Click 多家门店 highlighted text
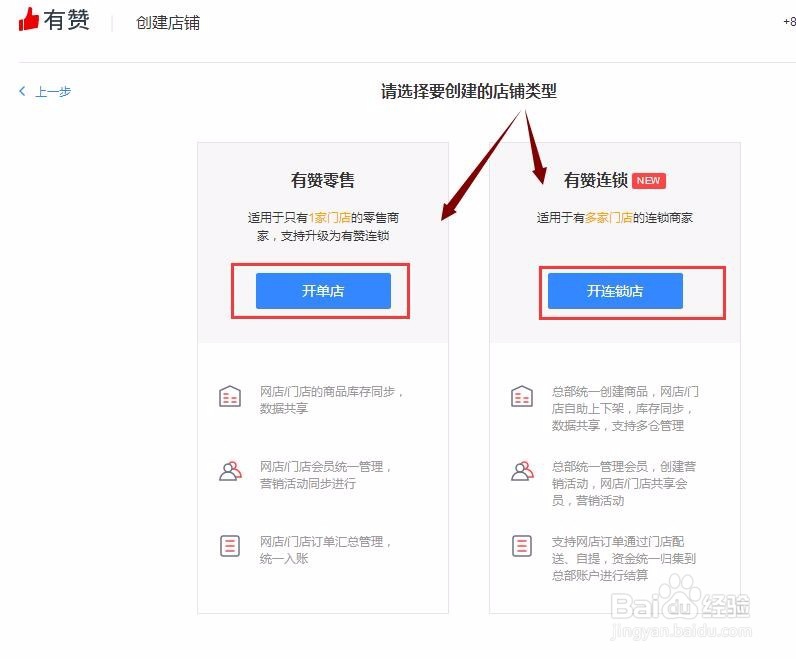Image resolution: width=796 pixels, height=659 pixels. pos(609,218)
